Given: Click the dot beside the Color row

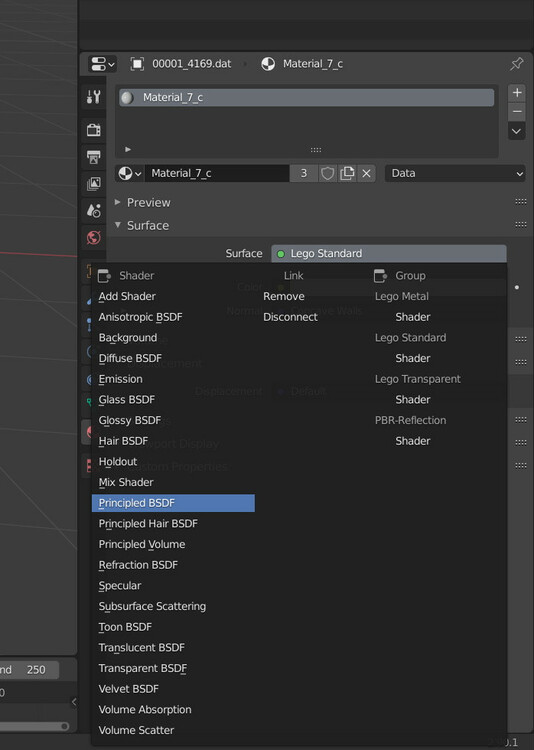Looking at the screenshot, I should [517, 287].
